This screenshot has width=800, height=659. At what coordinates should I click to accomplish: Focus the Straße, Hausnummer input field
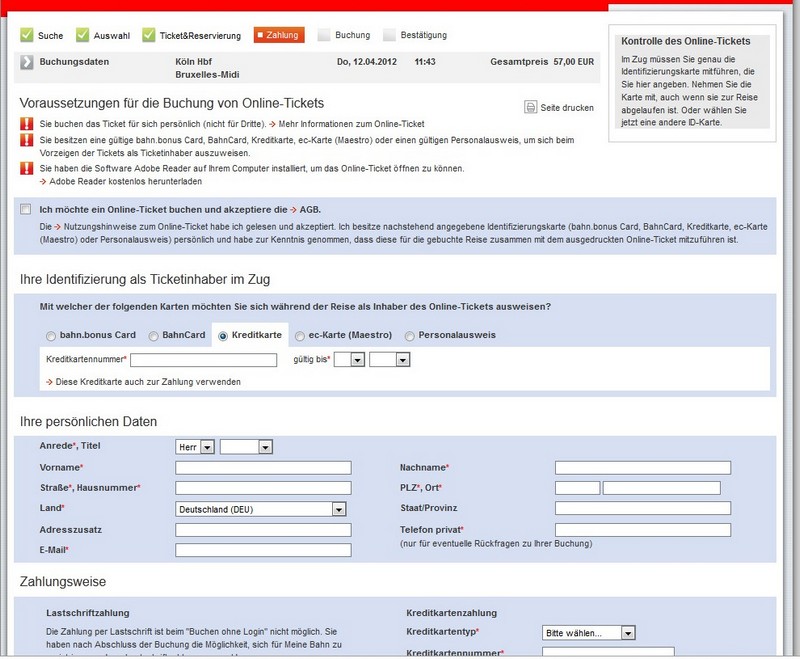pos(263,488)
